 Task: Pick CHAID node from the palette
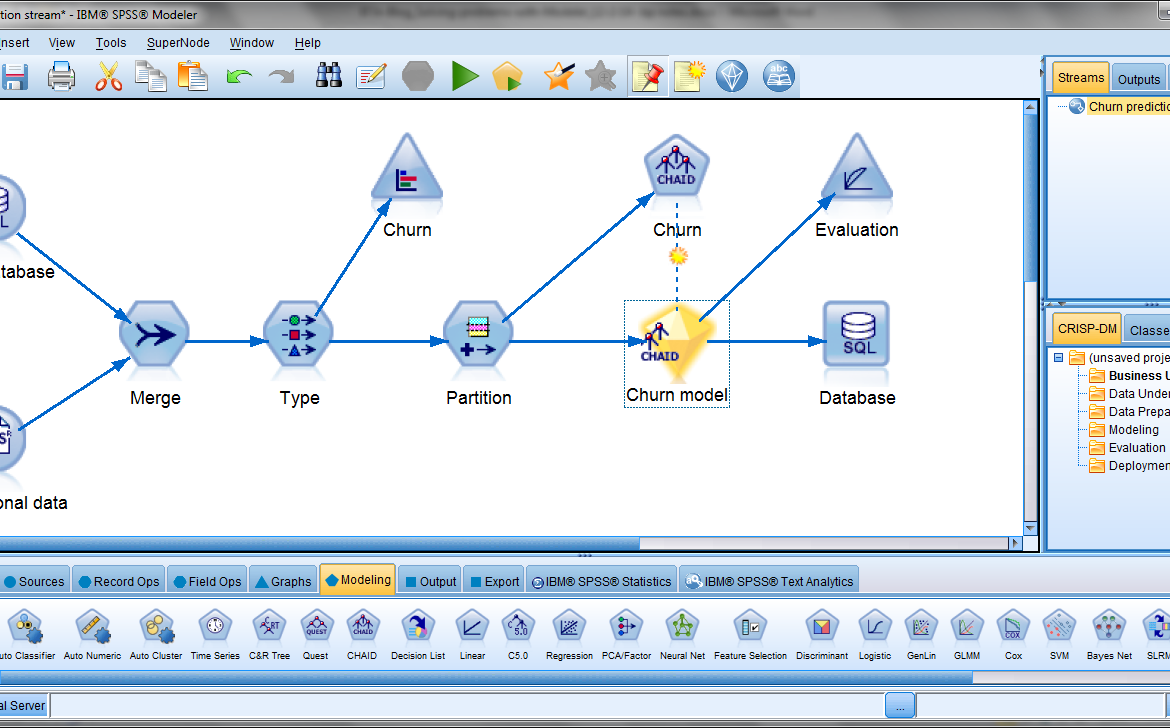click(x=362, y=636)
